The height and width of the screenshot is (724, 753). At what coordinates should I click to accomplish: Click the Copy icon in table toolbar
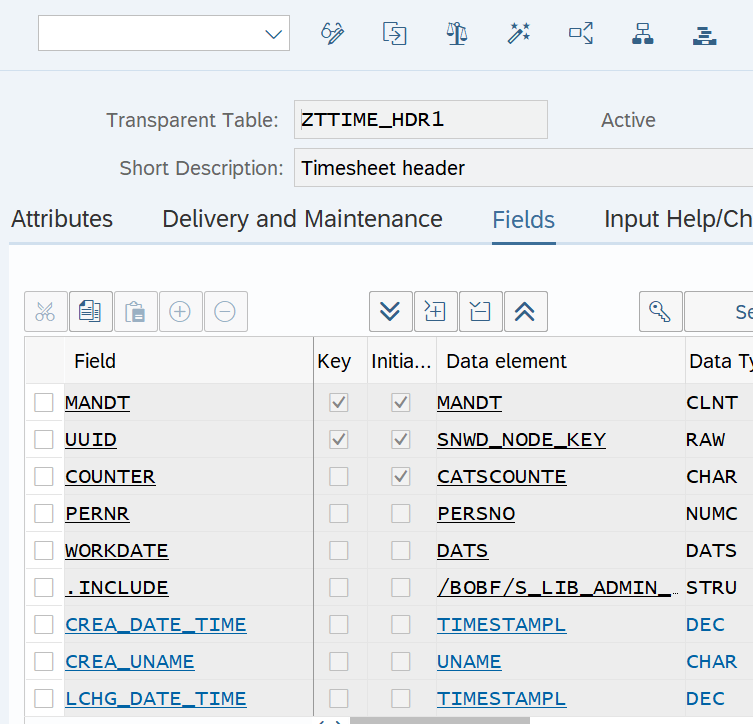[91, 312]
